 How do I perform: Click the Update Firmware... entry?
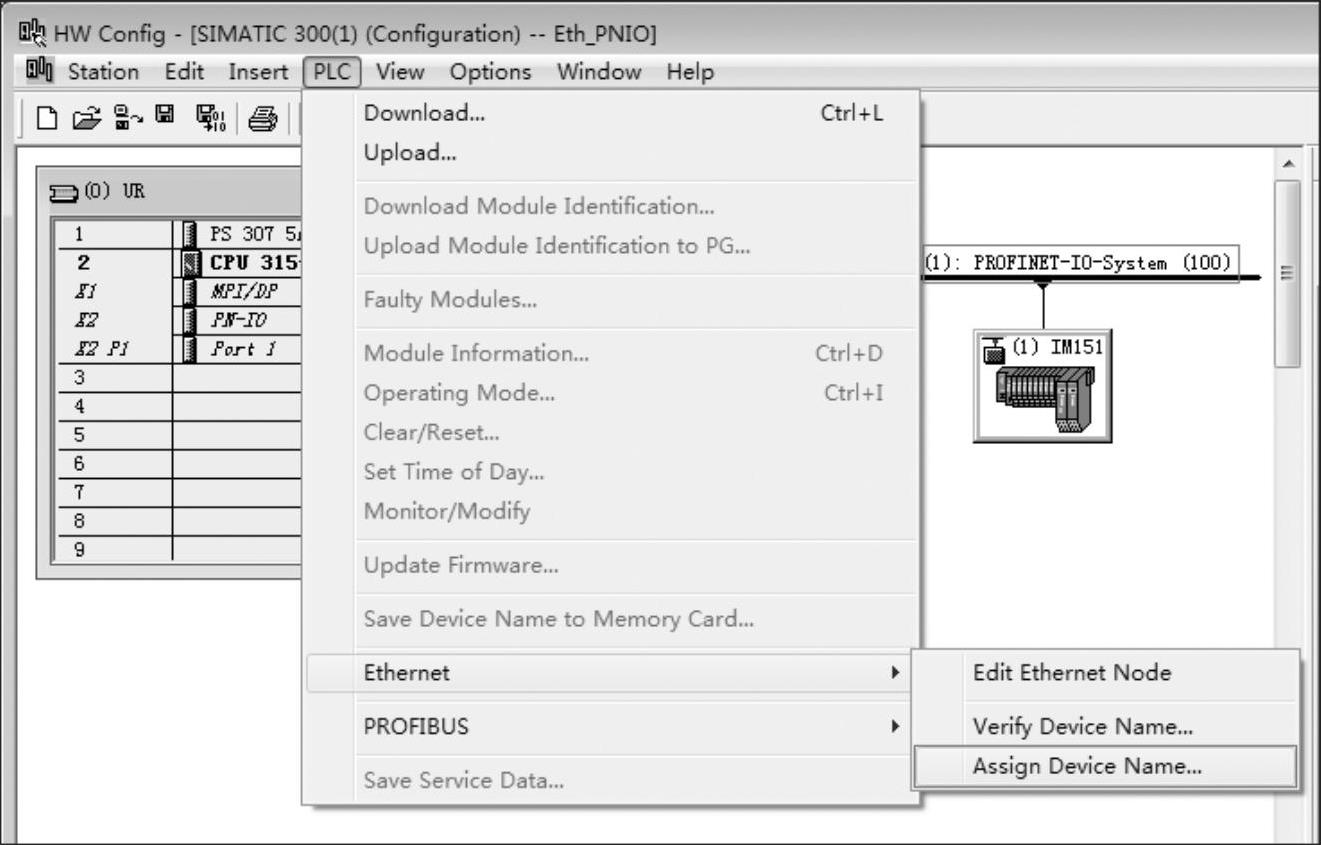pyautogui.click(x=611, y=565)
